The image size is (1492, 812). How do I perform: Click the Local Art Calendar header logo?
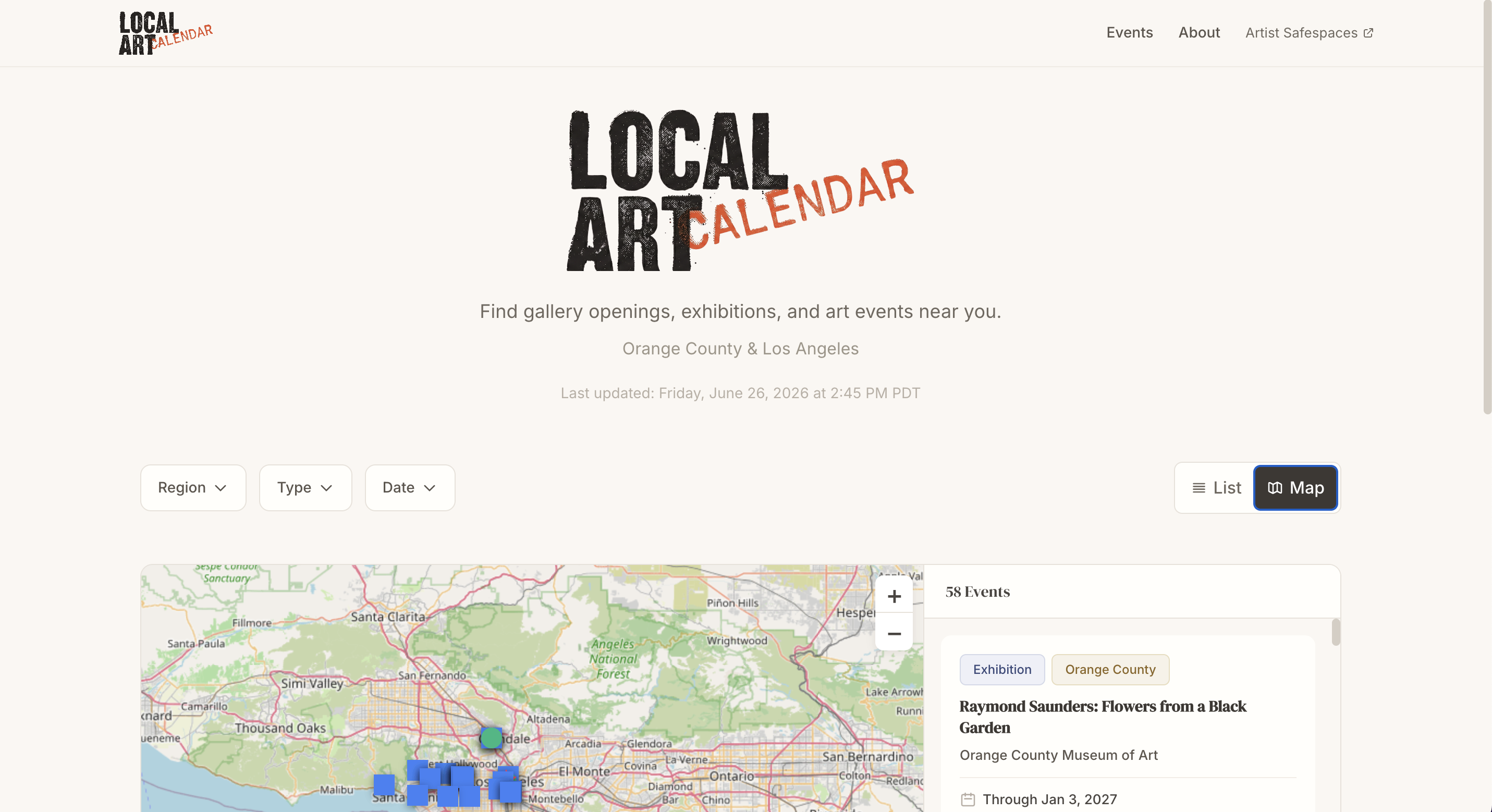pyautogui.click(x=166, y=33)
